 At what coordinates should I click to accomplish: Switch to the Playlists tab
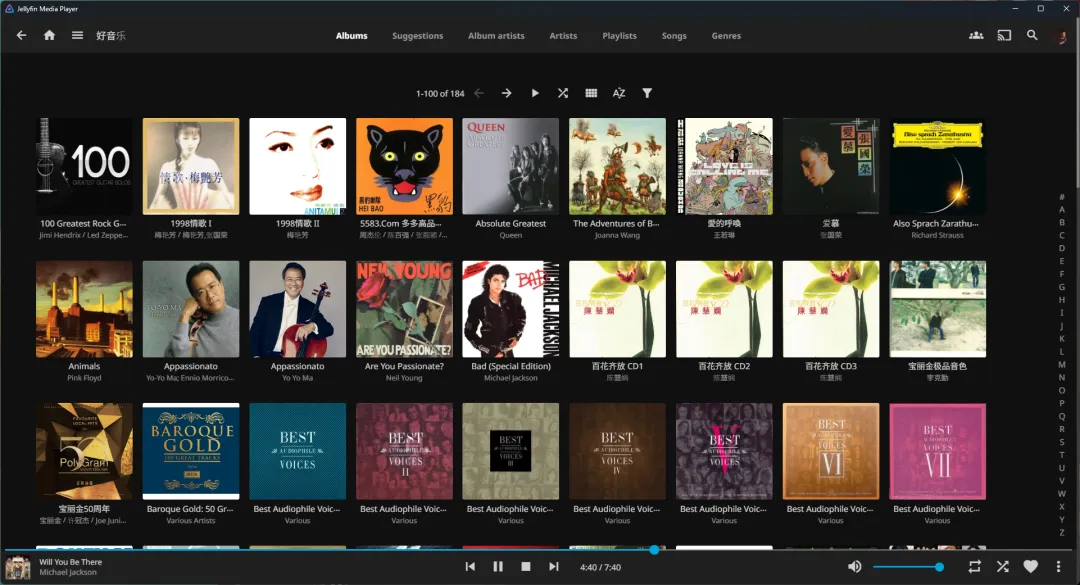[619, 36]
